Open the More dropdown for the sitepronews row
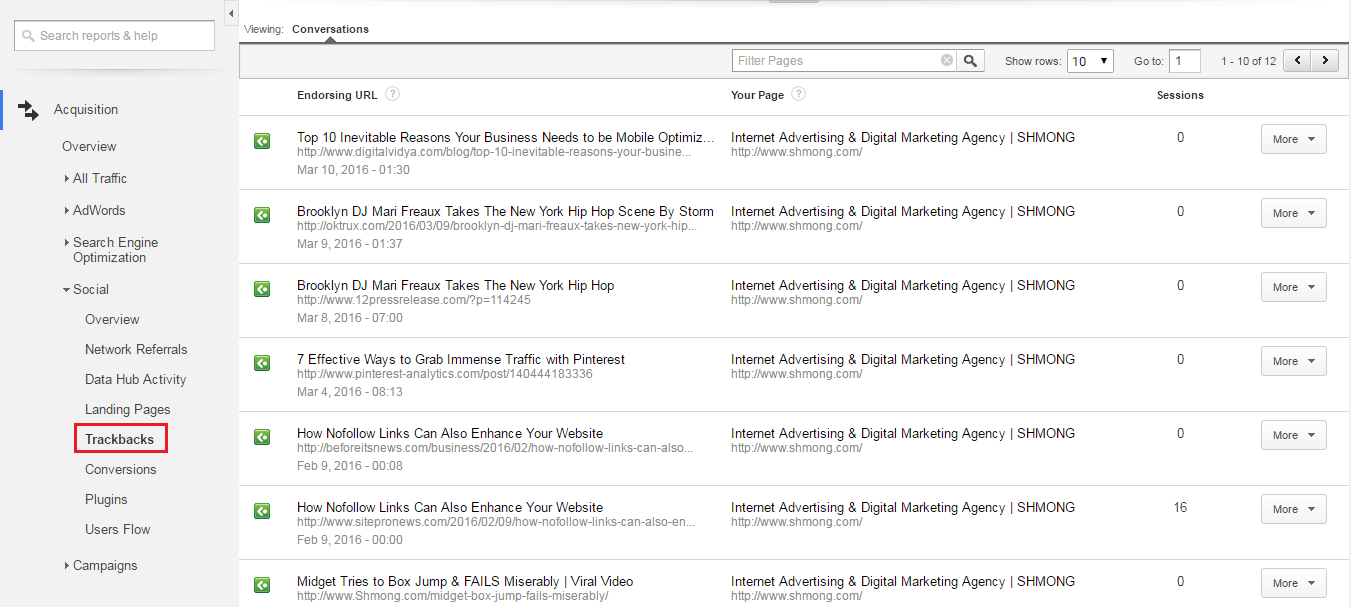 (1294, 509)
